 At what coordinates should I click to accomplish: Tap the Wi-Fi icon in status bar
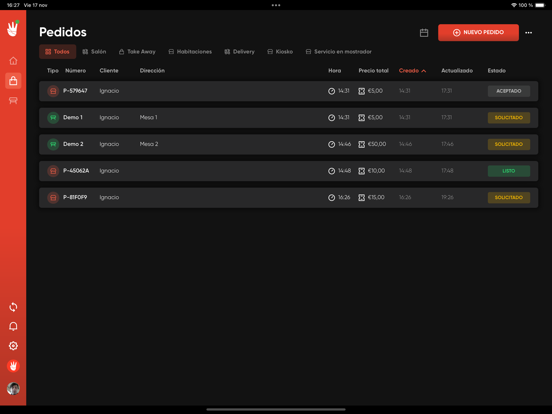coord(514,5)
